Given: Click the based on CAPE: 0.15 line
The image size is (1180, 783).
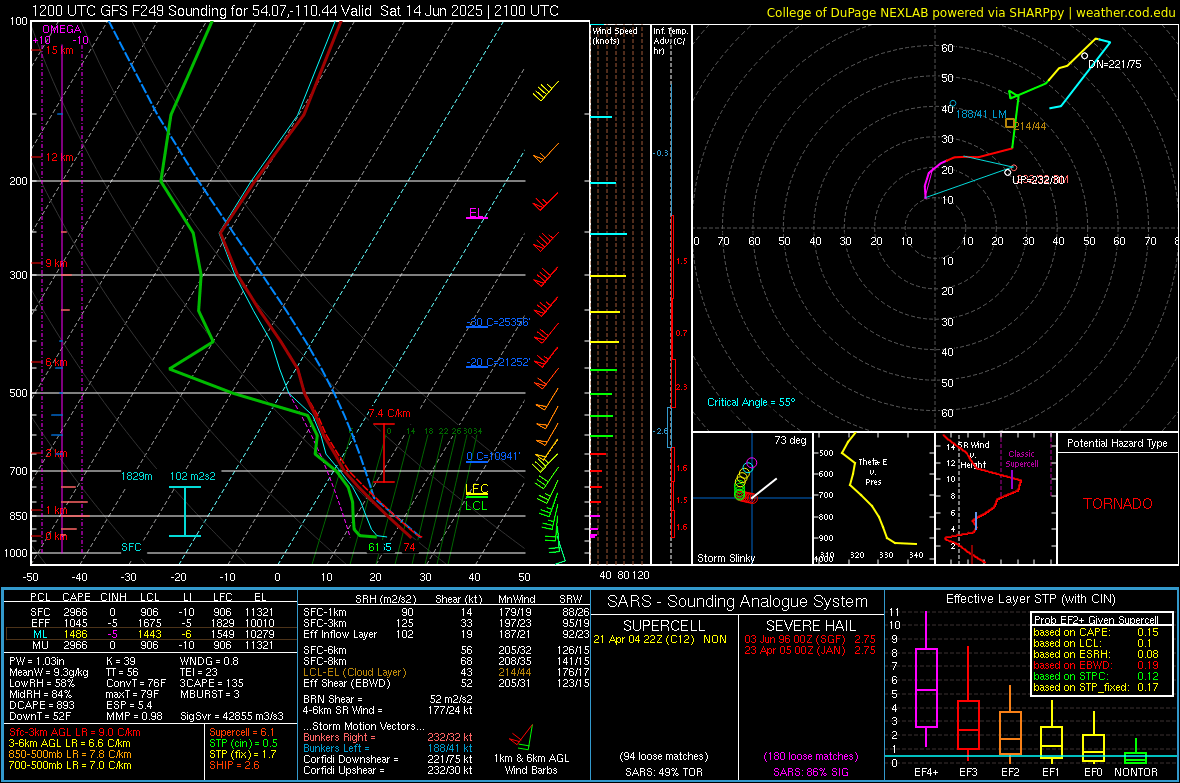Looking at the screenshot, I should (1096, 632).
